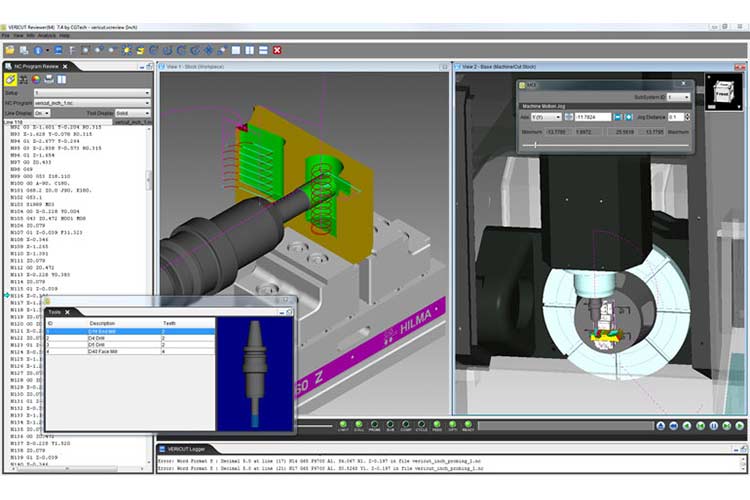The image size is (750, 500).
Task: Open the Line Display dropdown
Action: tap(42, 113)
